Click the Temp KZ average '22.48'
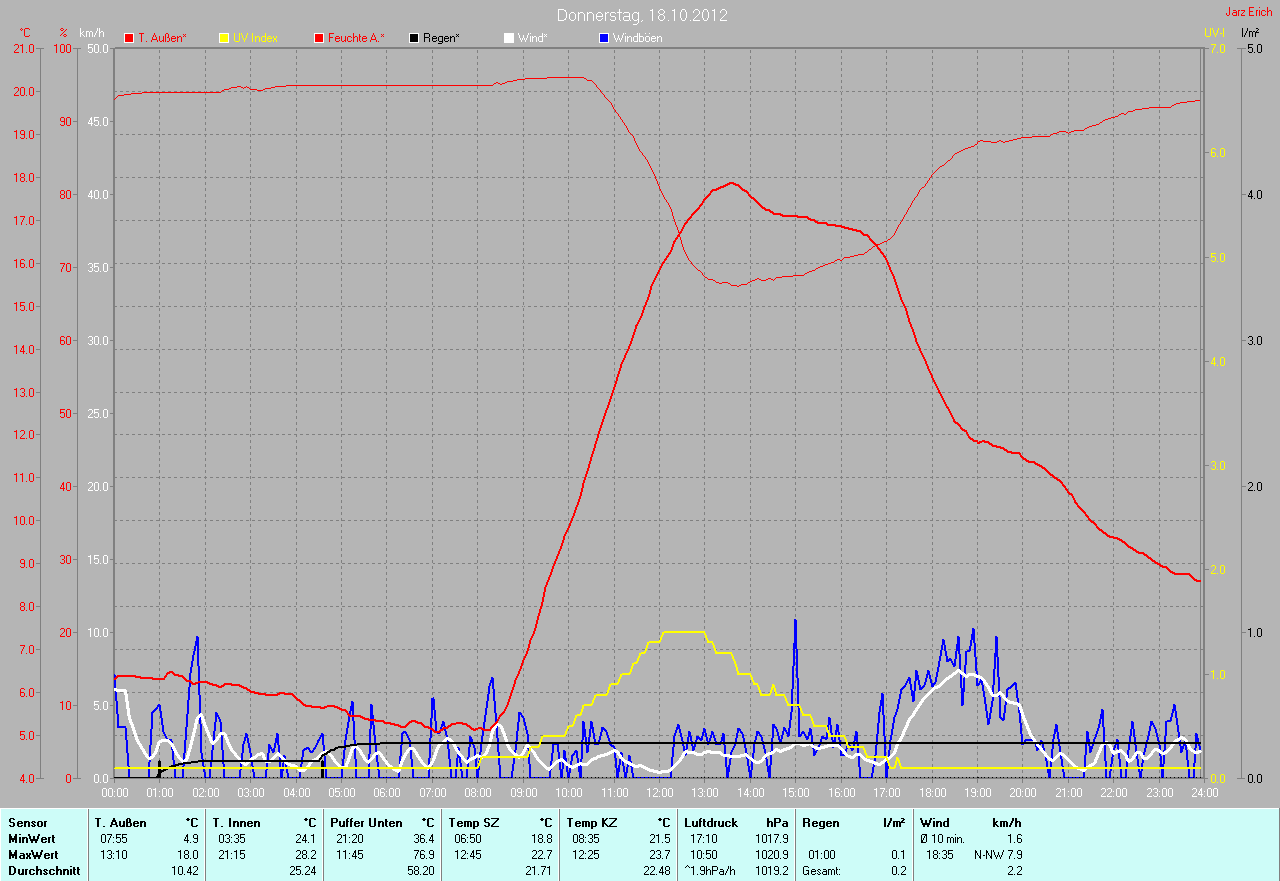Screen dimensions: 1280x881 tap(656, 871)
